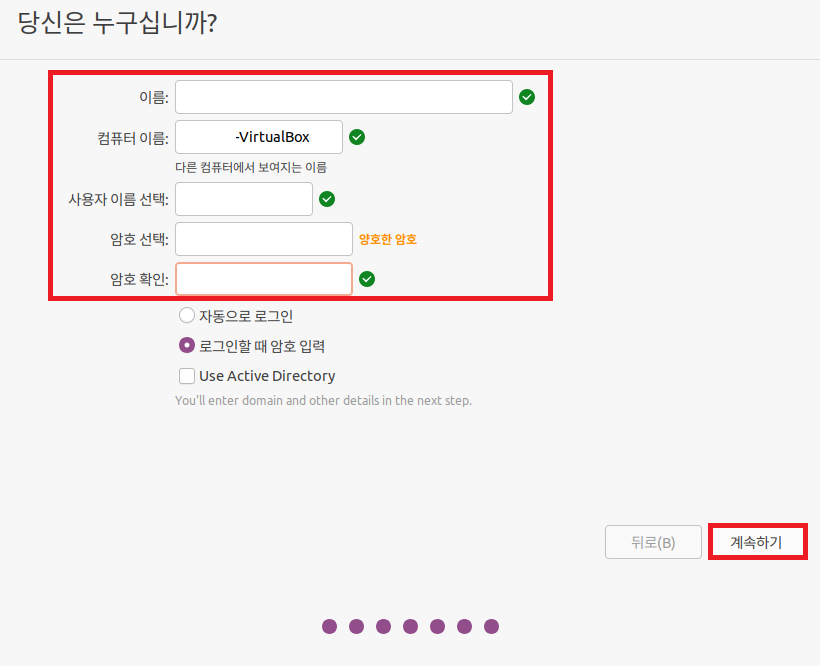The width and height of the screenshot is (820, 666).
Task: Click the green checkmark beside 암호 확인 field
Action: point(367,279)
